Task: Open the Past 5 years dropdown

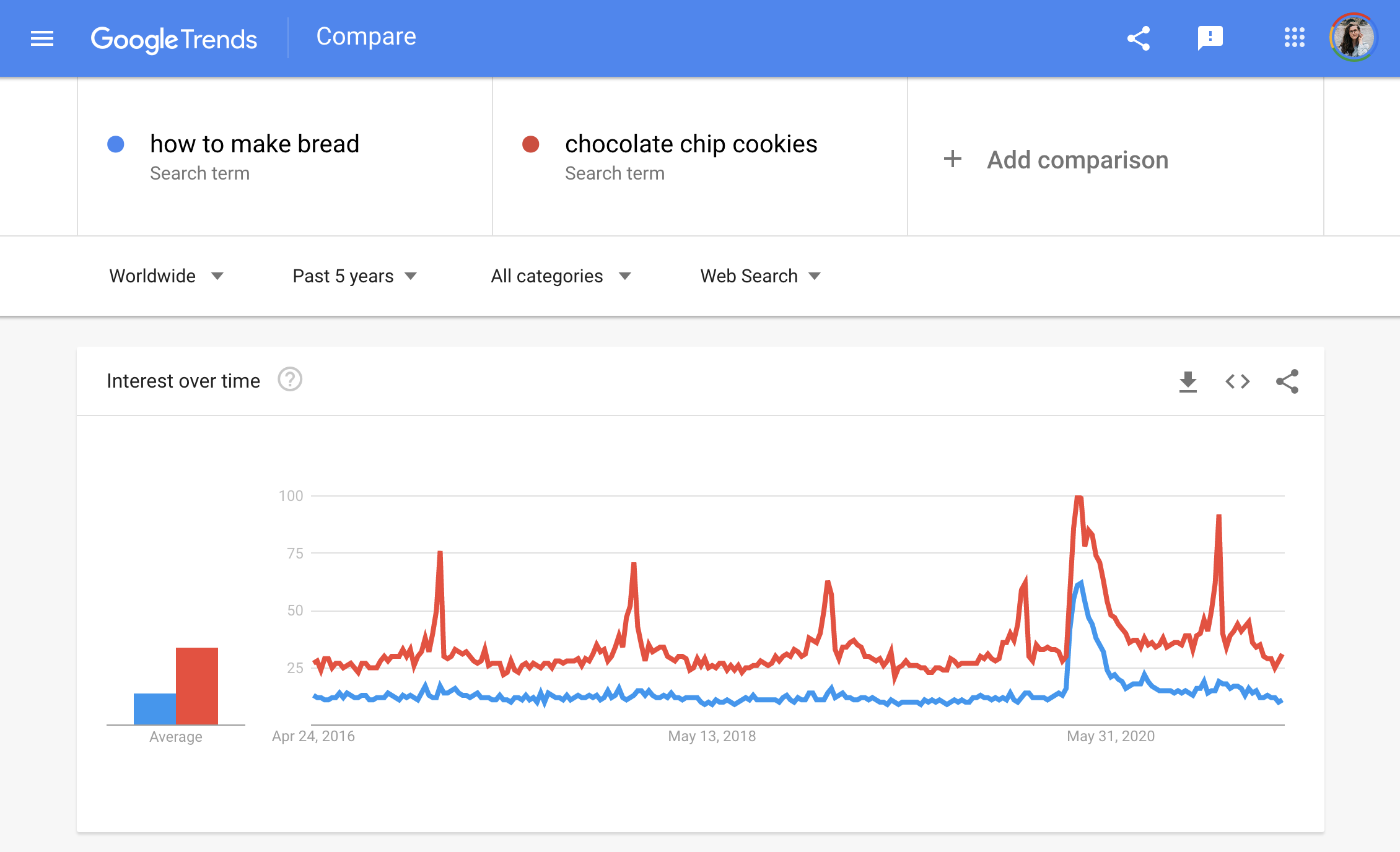Action: click(354, 276)
